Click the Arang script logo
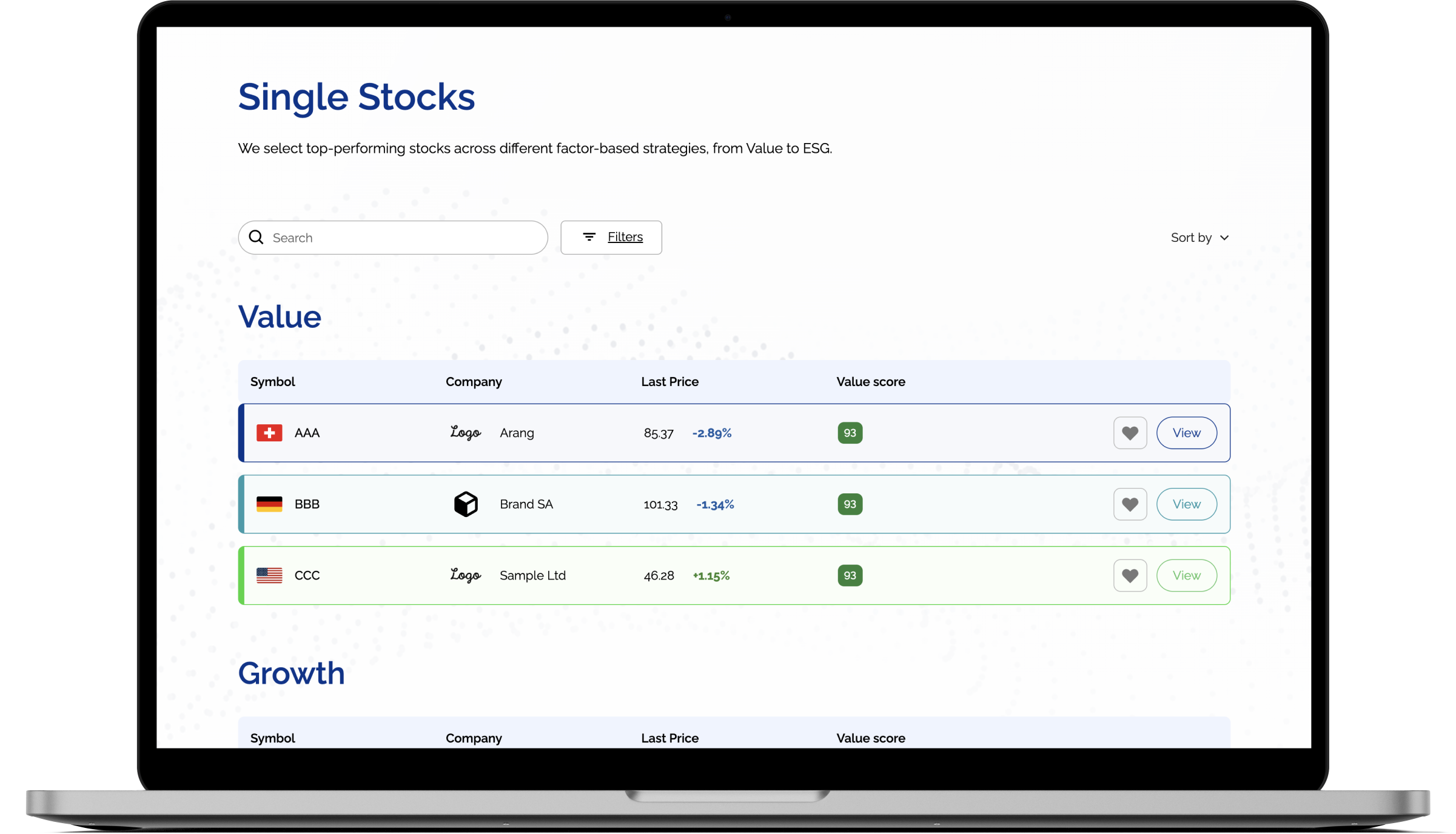This screenshot has height=834, width=1456. click(465, 433)
